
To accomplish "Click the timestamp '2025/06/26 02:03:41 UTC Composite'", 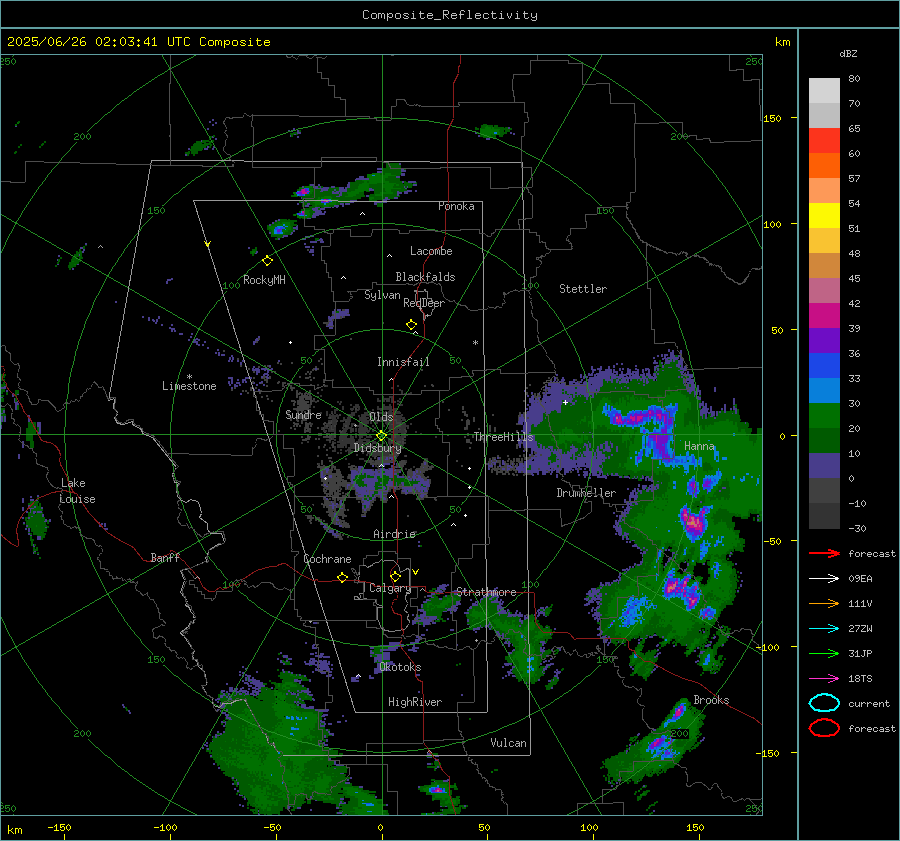I will click(x=138, y=42).
